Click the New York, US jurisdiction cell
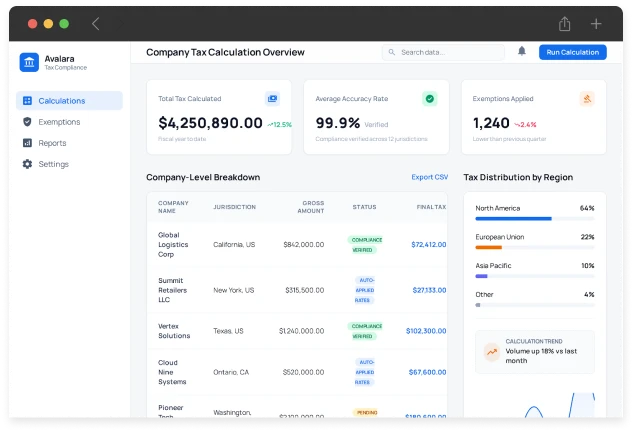The image size is (634, 432). [x=234, y=290]
